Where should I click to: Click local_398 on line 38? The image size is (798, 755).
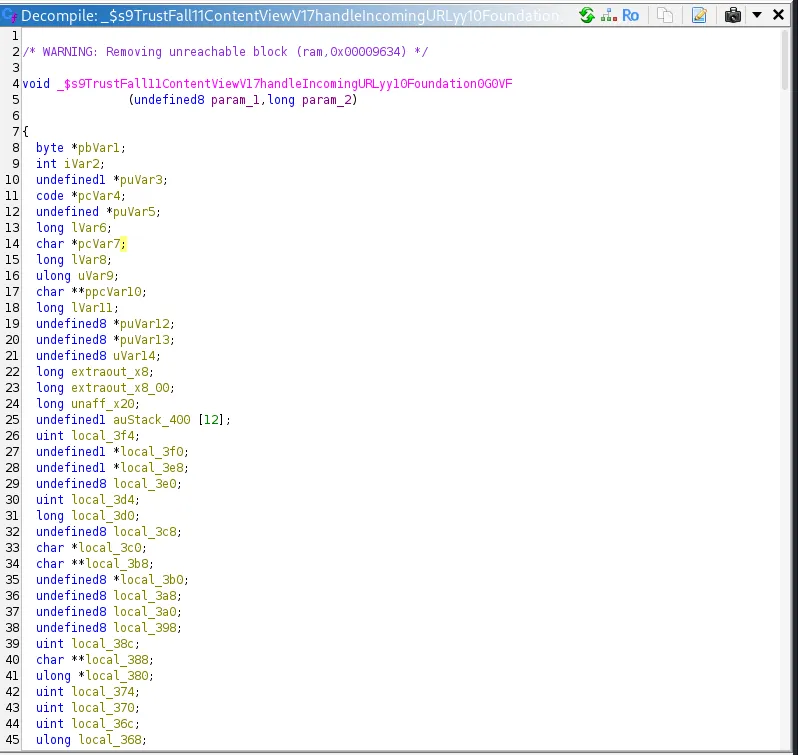[144, 628]
